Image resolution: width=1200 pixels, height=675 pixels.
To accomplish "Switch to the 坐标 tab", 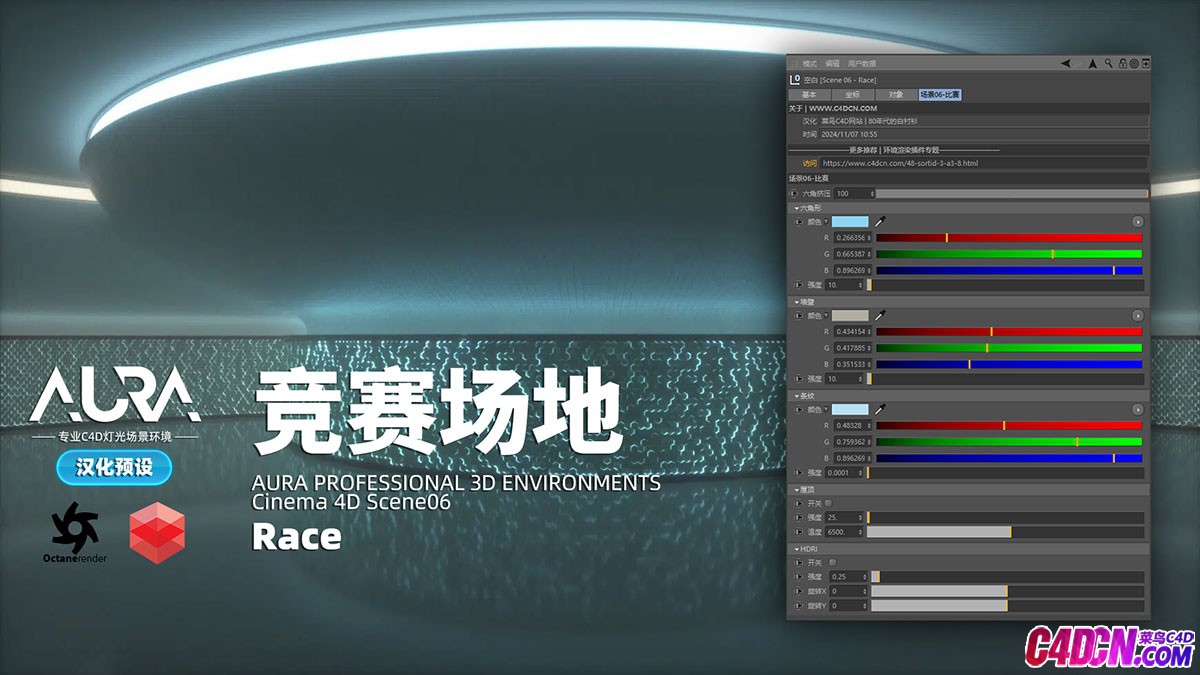I will tap(852, 95).
